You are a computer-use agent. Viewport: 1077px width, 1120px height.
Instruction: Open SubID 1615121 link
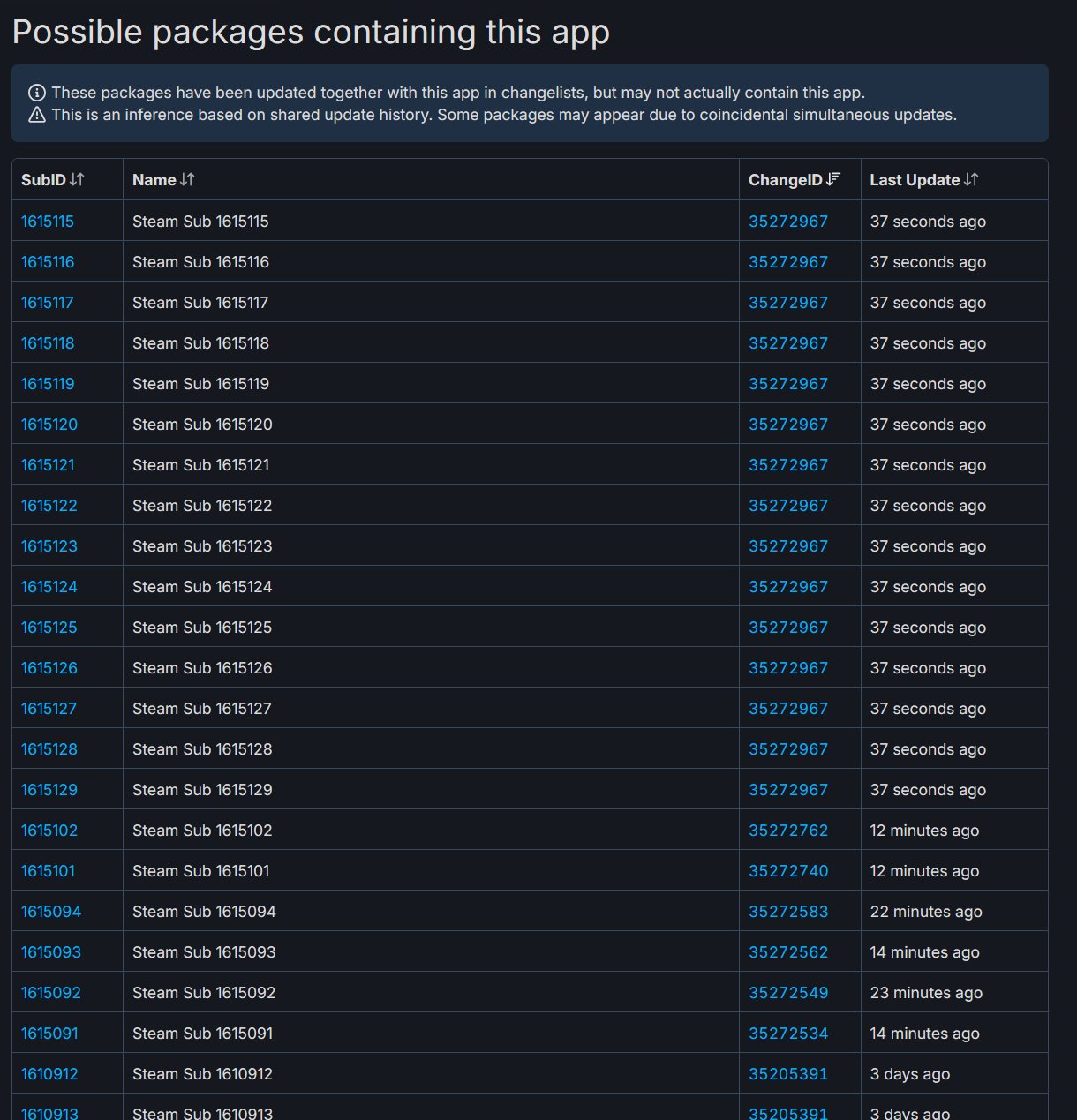[x=48, y=465]
